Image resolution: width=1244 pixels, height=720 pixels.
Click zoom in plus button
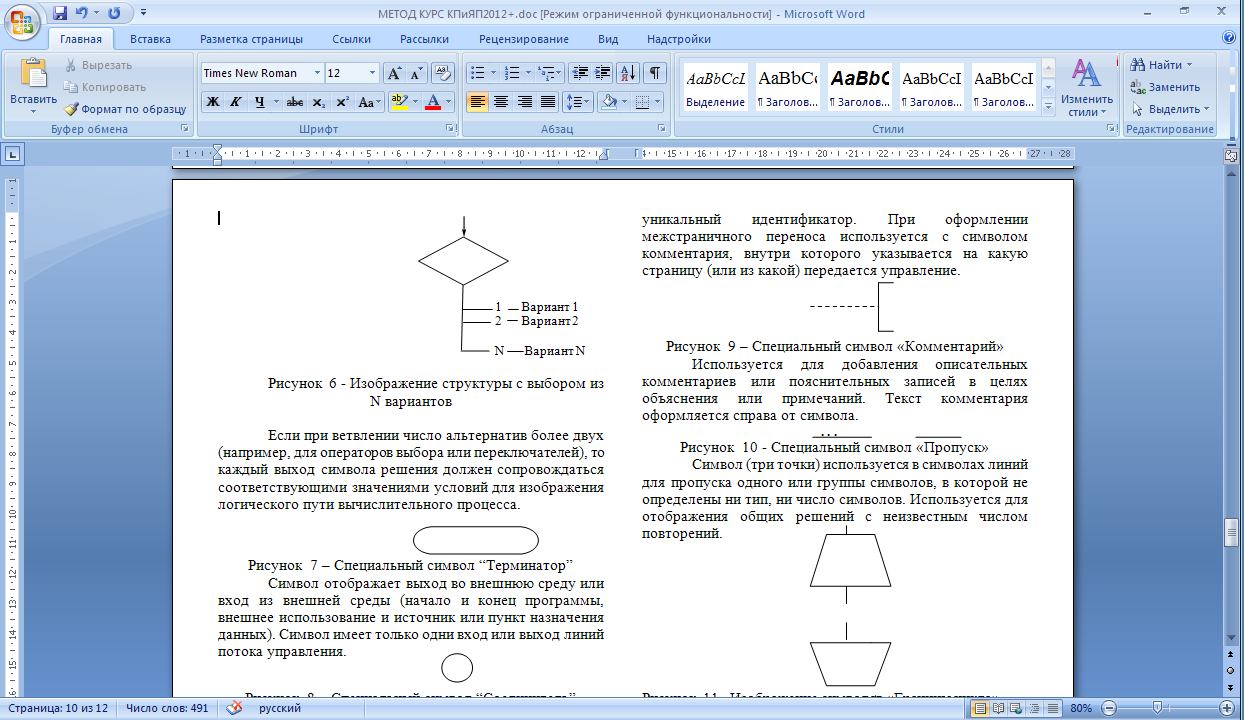[1226, 708]
